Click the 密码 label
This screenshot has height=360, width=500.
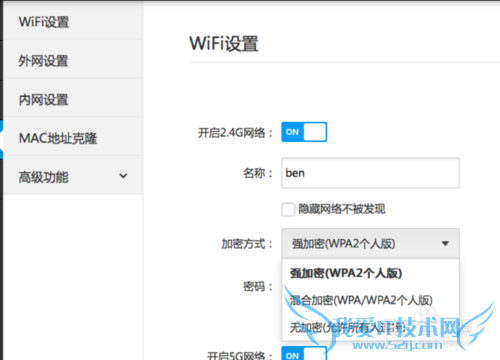click(258, 286)
